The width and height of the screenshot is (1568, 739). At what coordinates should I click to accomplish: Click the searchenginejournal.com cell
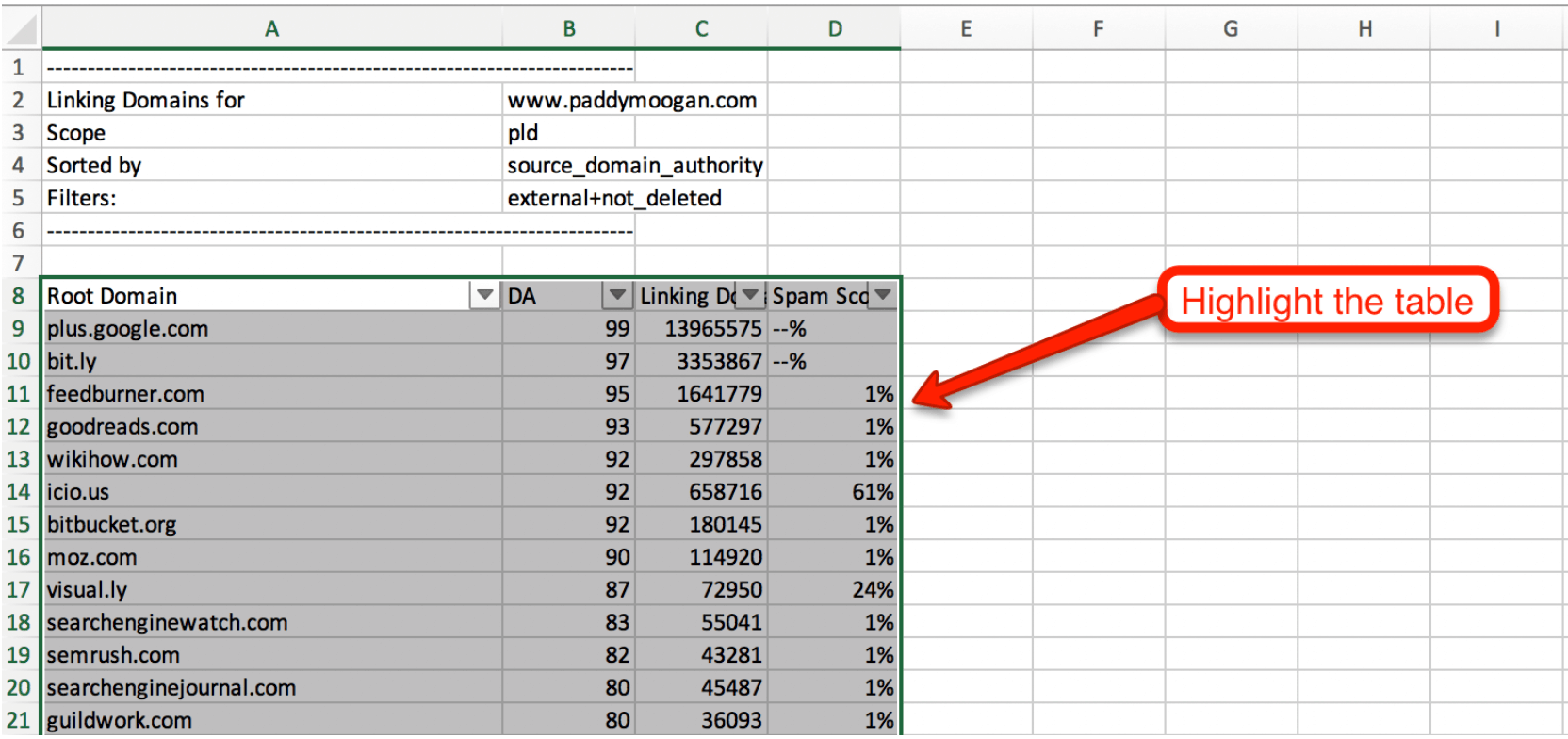(x=272, y=688)
